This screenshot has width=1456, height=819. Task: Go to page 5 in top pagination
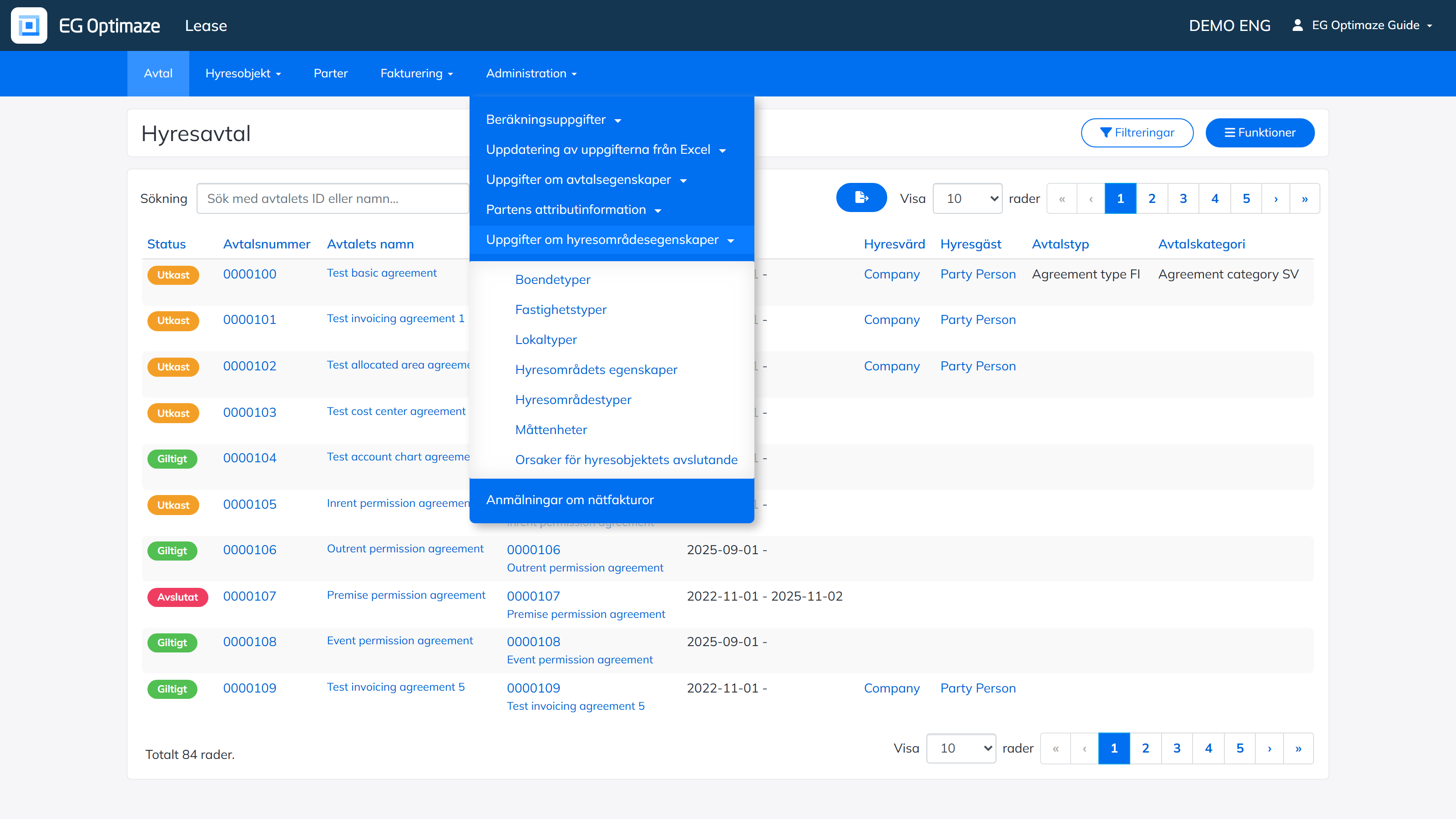point(1246,198)
